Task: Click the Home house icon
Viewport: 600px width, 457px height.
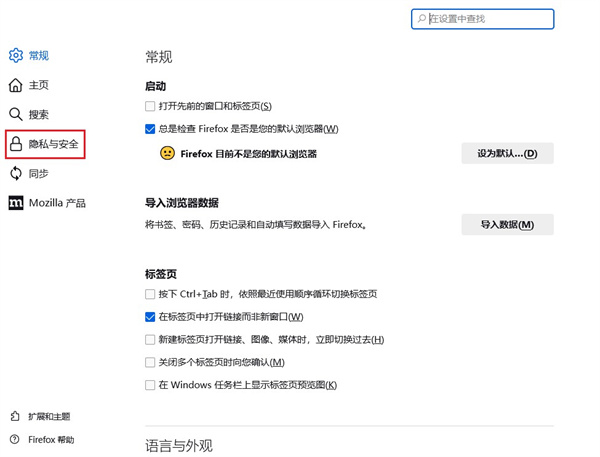Action: click(x=16, y=85)
